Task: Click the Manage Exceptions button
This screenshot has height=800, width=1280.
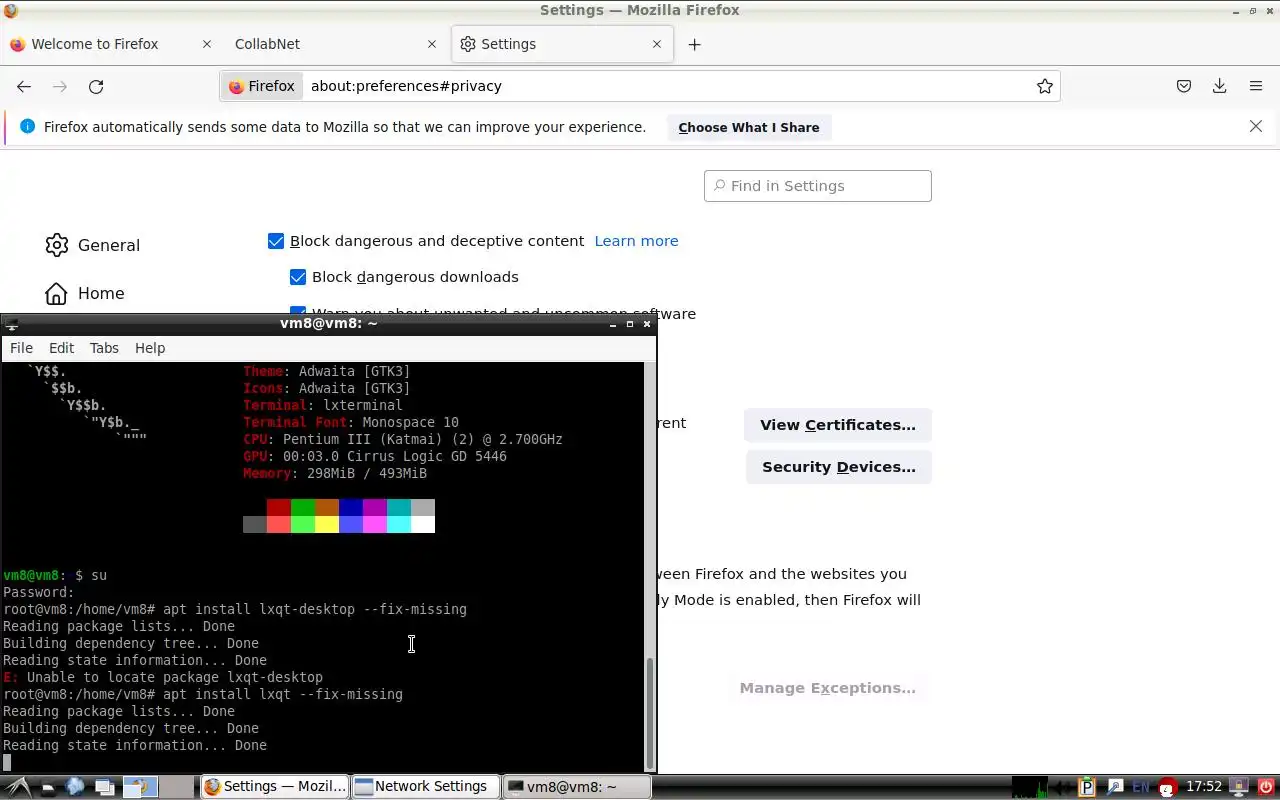Action: 828,688
